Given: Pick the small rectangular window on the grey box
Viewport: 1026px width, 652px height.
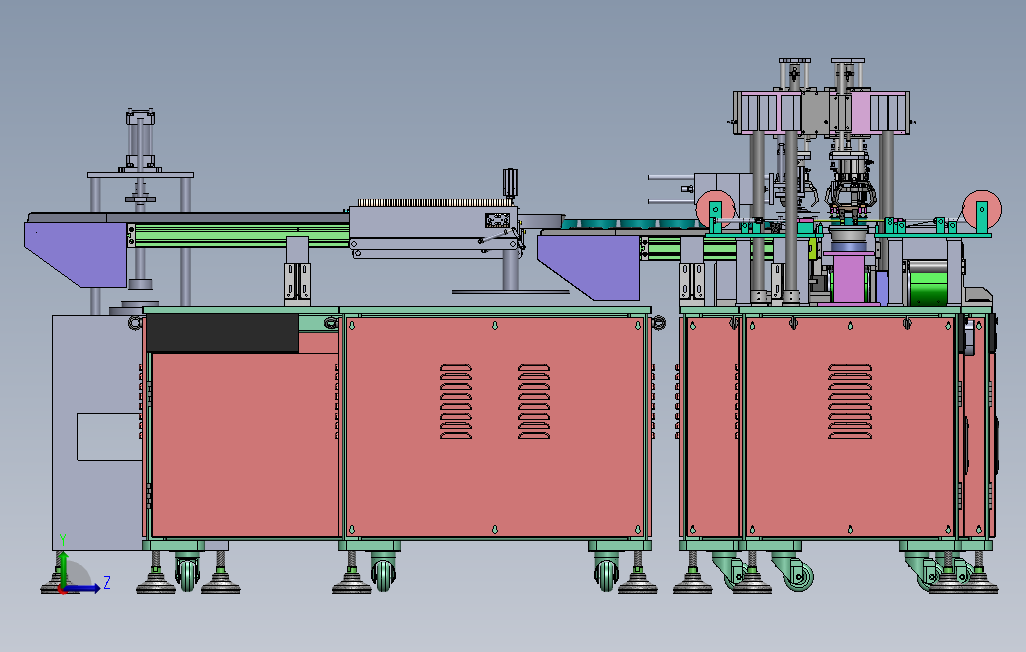Looking at the screenshot, I should click(x=109, y=437).
